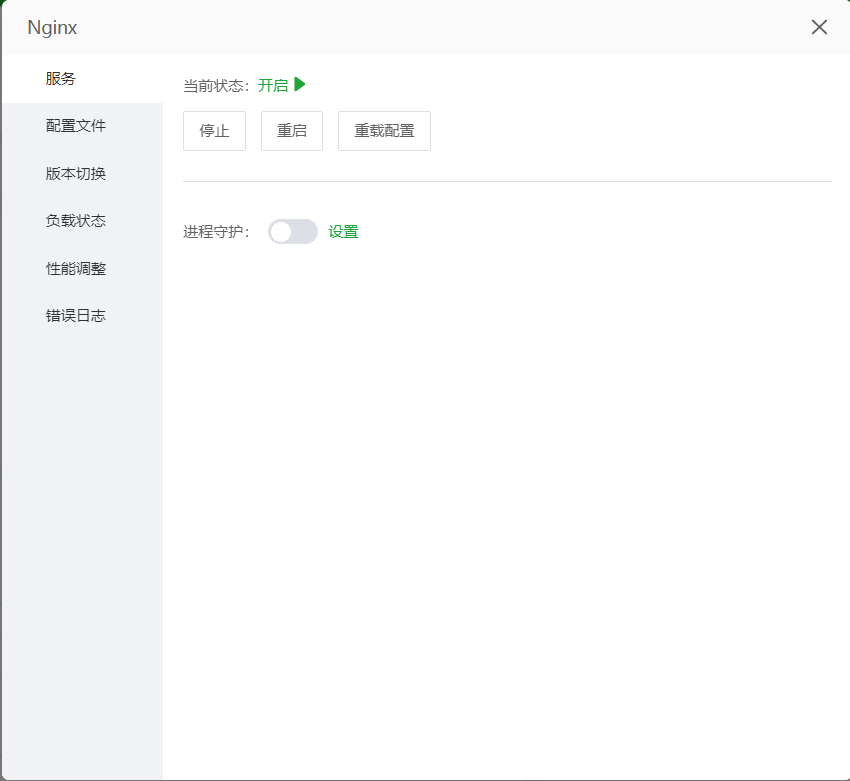Click the 进程守护 label text

tap(213, 231)
